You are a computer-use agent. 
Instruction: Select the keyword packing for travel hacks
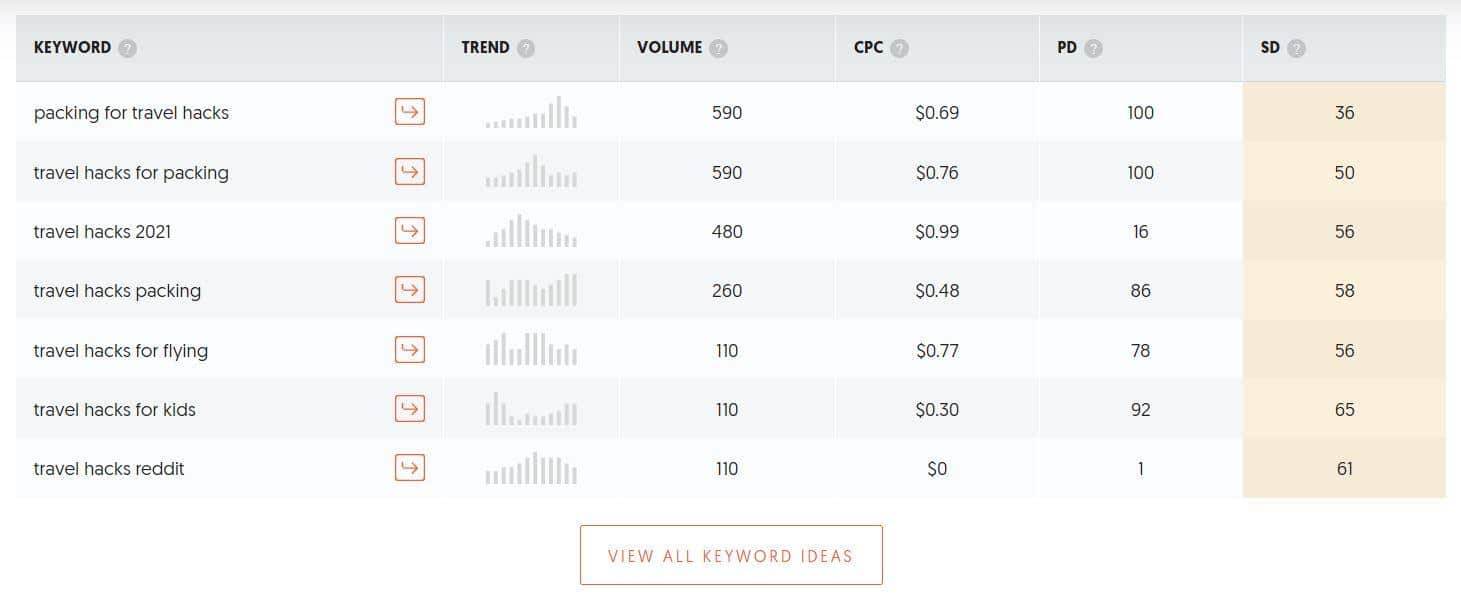[131, 113]
